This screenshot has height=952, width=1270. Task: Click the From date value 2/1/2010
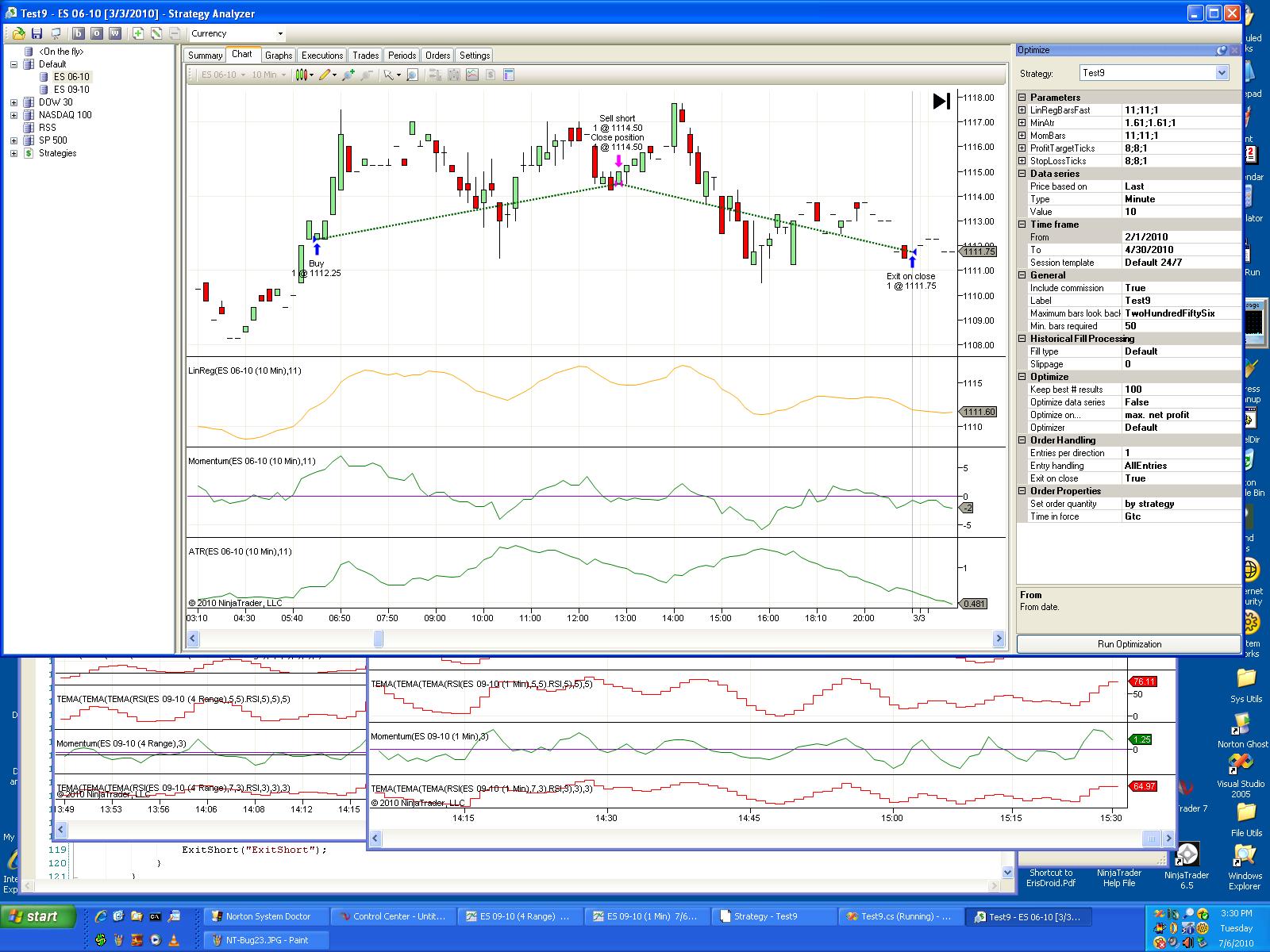[1181, 237]
